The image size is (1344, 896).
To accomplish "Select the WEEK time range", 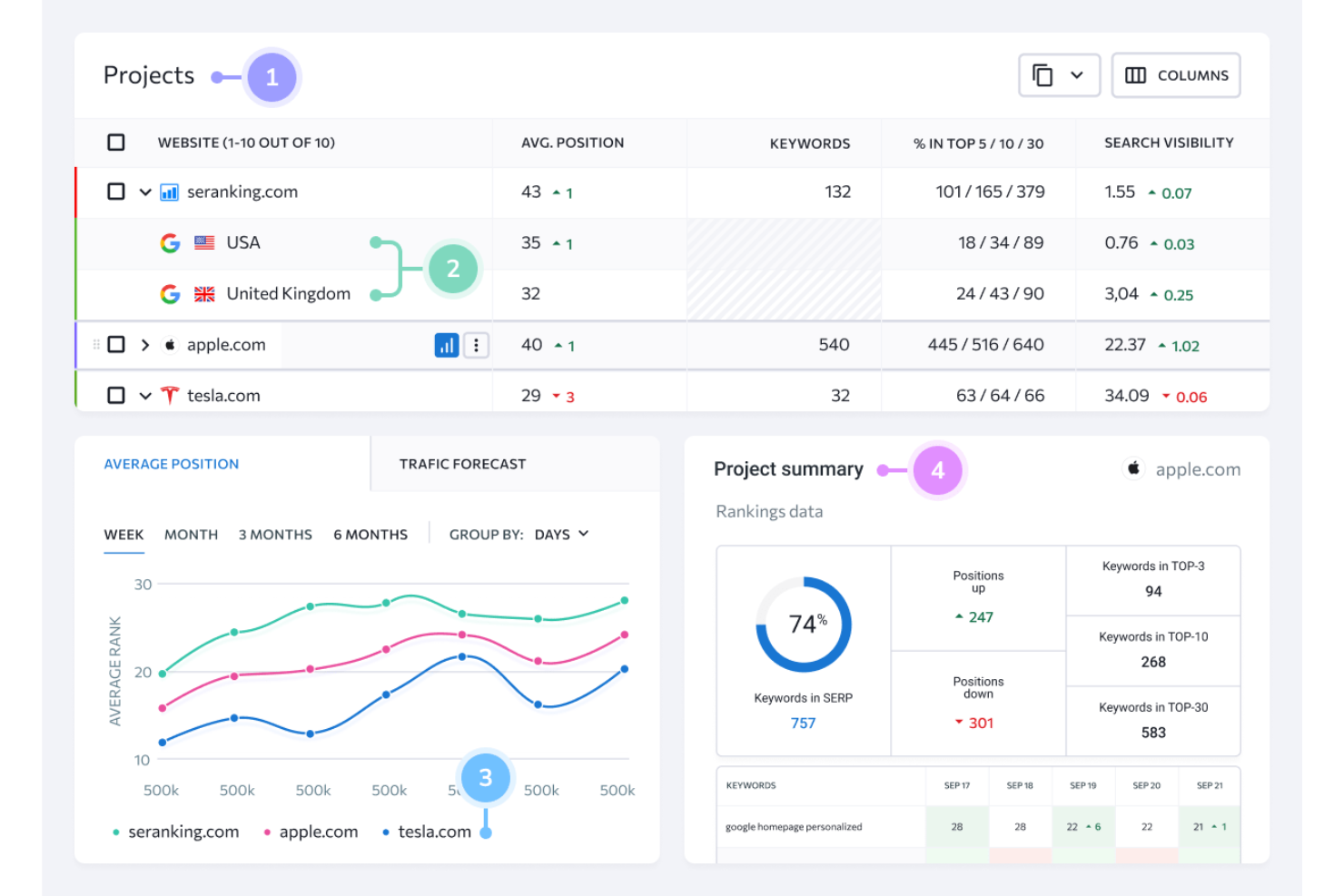I will tap(124, 535).
